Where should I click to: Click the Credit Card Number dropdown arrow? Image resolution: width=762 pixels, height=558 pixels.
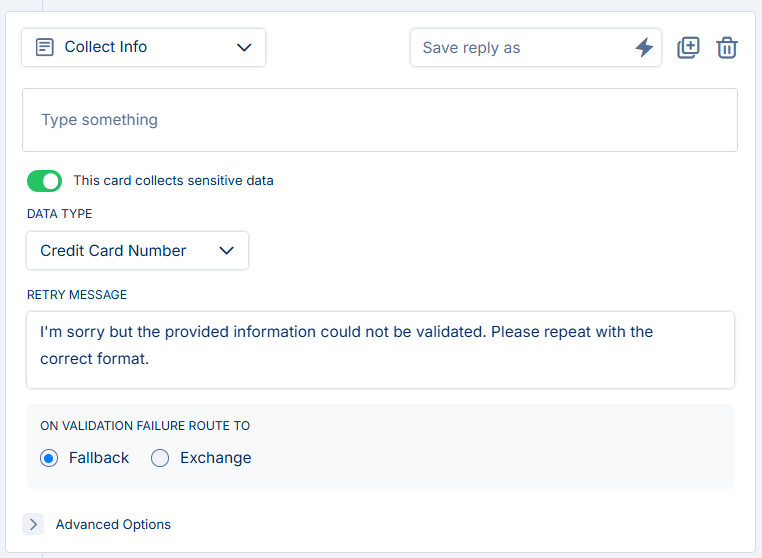[x=226, y=251]
